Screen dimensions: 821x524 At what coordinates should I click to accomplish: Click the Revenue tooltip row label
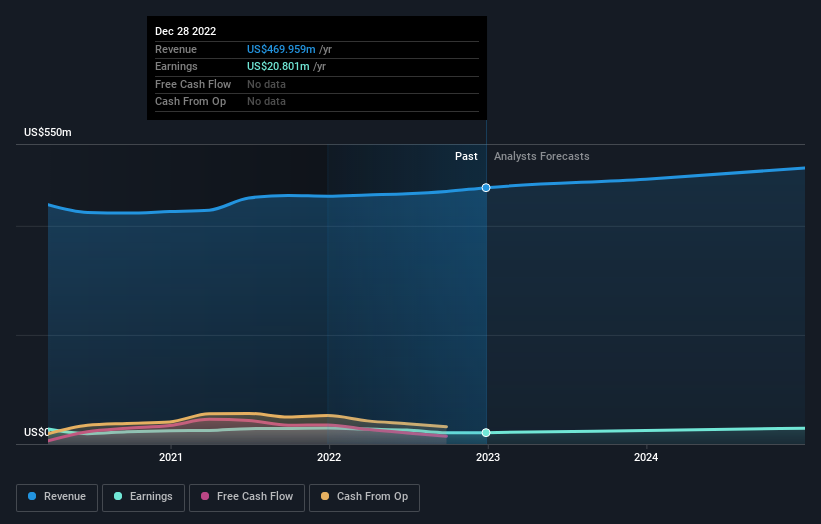pyautogui.click(x=176, y=49)
